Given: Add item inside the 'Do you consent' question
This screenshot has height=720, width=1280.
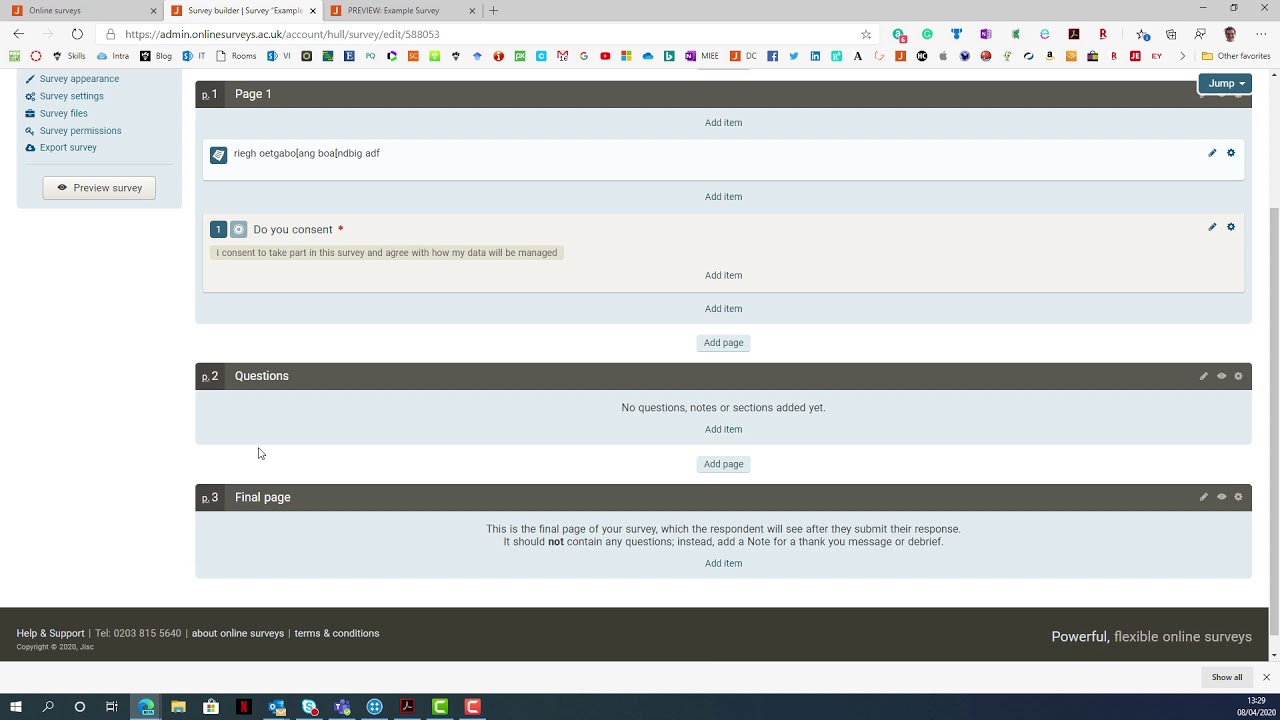Looking at the screenshot, I should point(723,275).
